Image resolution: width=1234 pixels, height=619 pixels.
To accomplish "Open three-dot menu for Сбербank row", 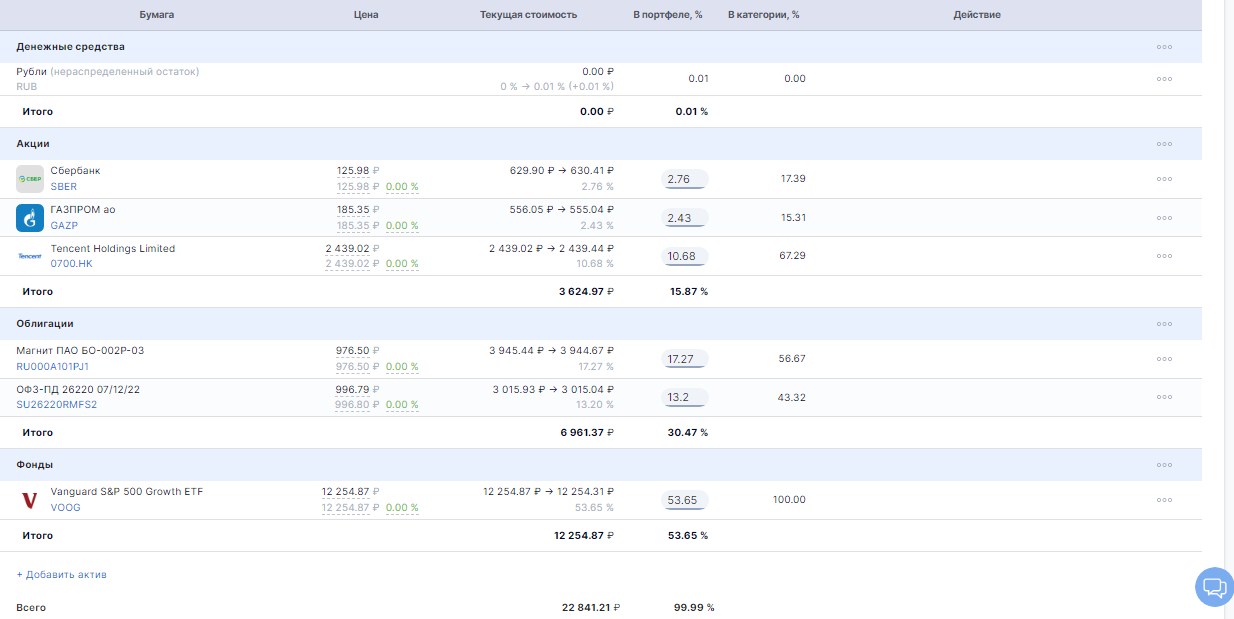I will pyautogui.click(x=1164, y=179).
